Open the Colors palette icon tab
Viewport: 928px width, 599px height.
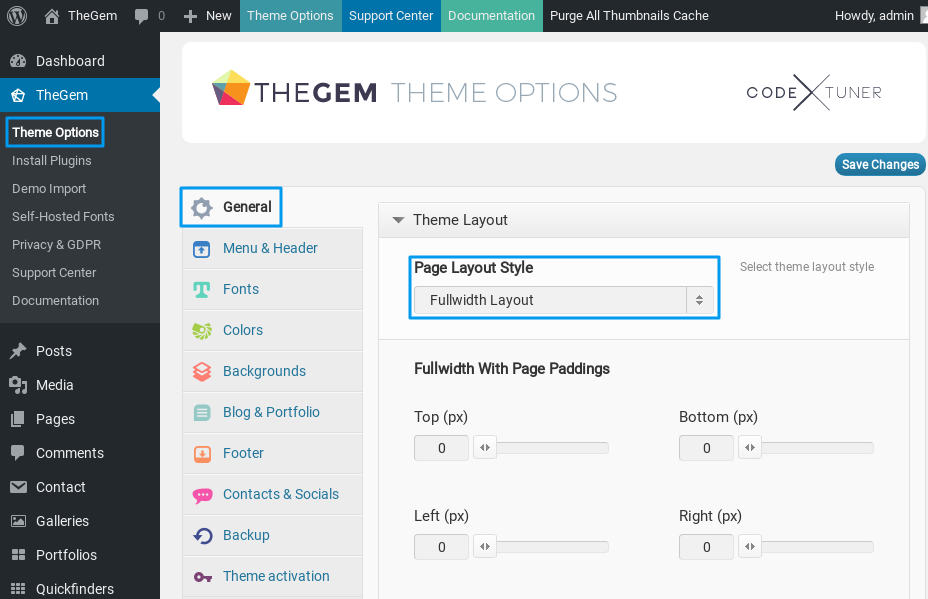click(202, 330)
